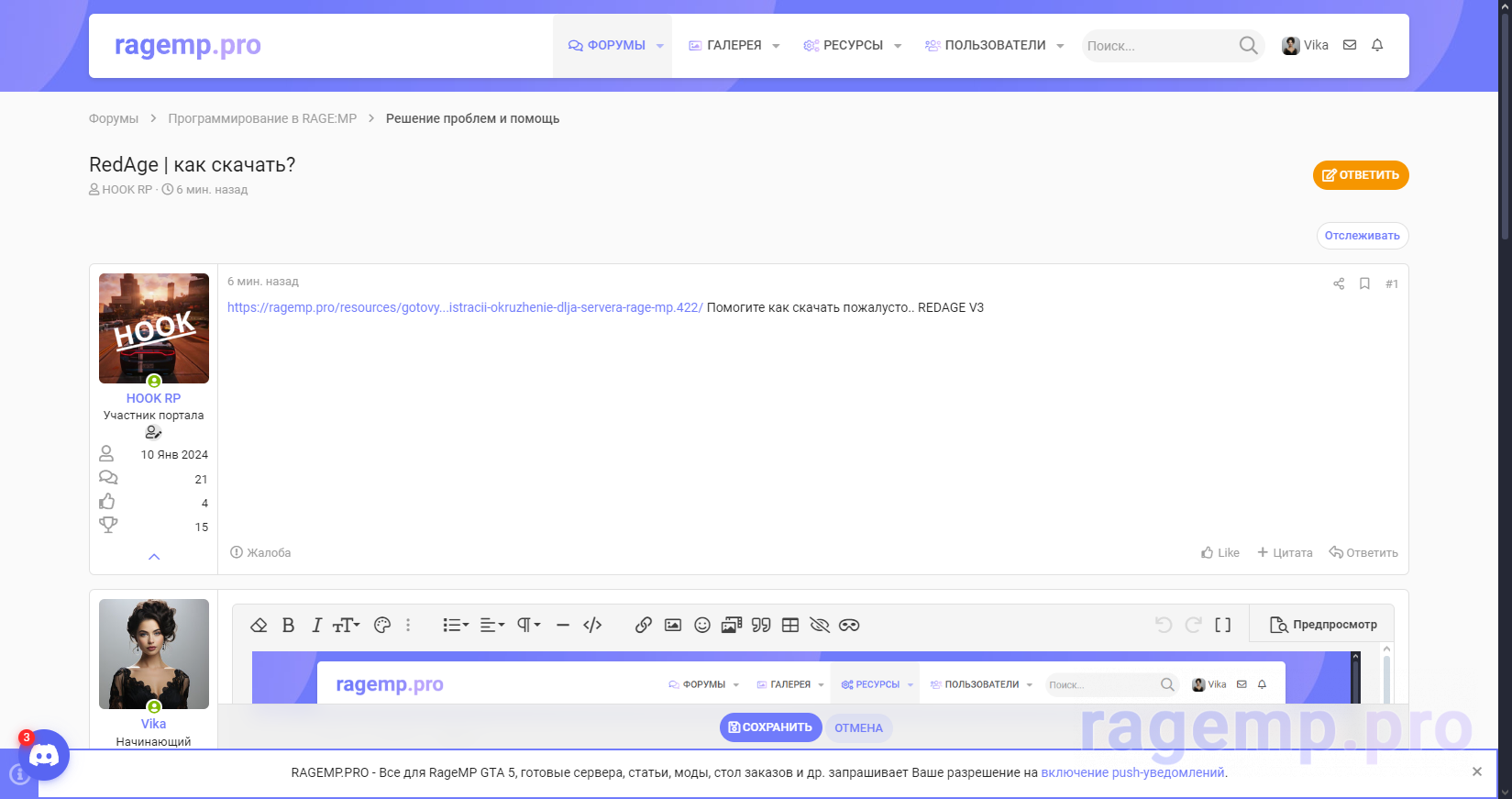
Task: Open the #1 post permalink
Action: point(1392,283)
